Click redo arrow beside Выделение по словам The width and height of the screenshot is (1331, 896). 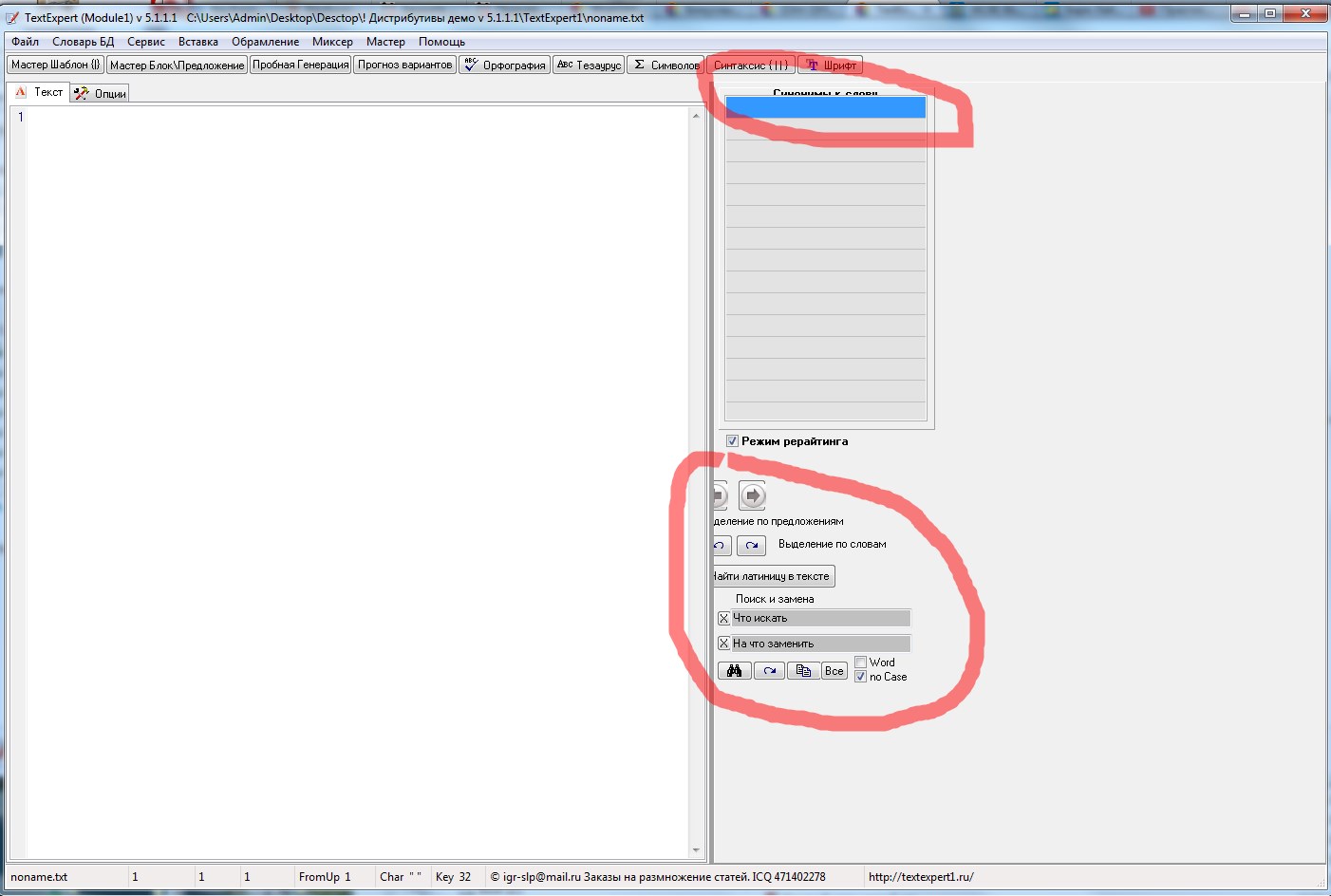coord(751,546)
